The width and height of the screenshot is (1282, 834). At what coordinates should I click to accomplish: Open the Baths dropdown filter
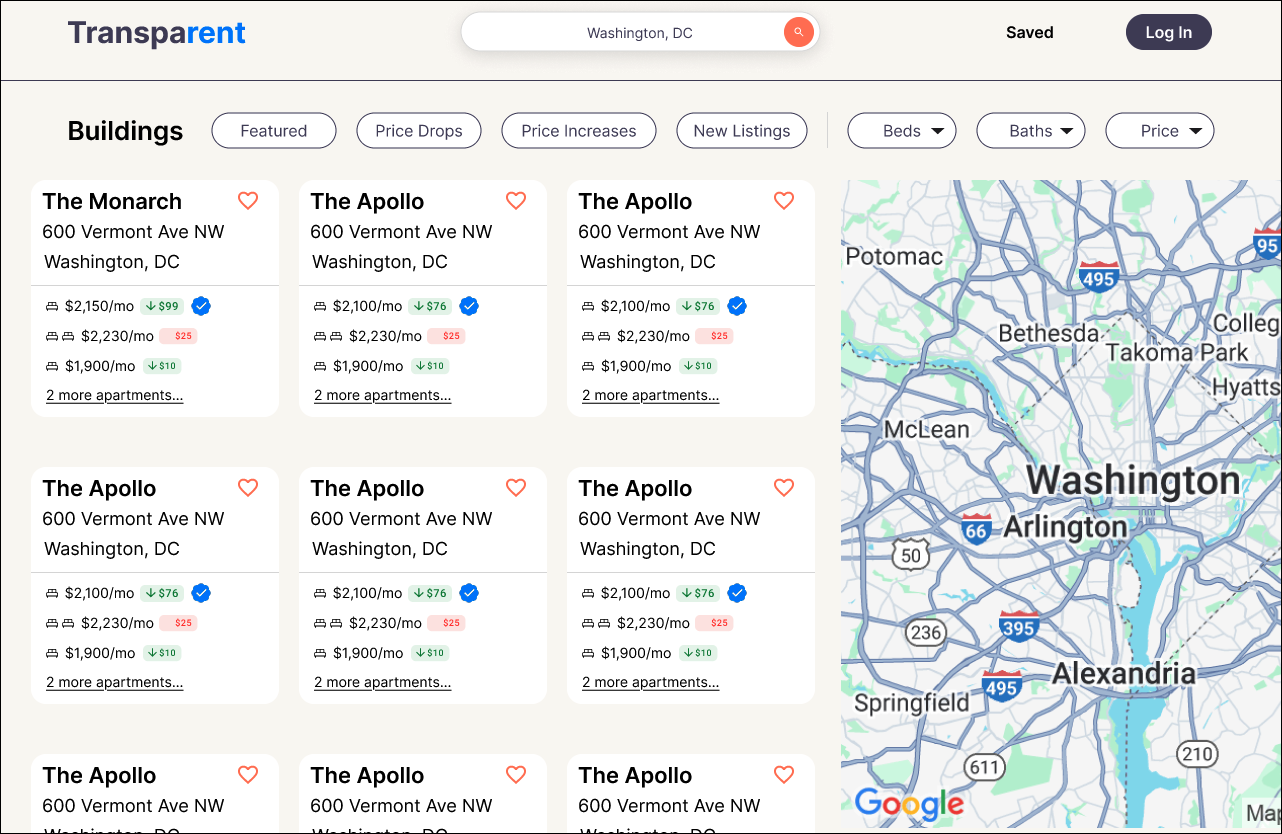tap(1031, 131)
